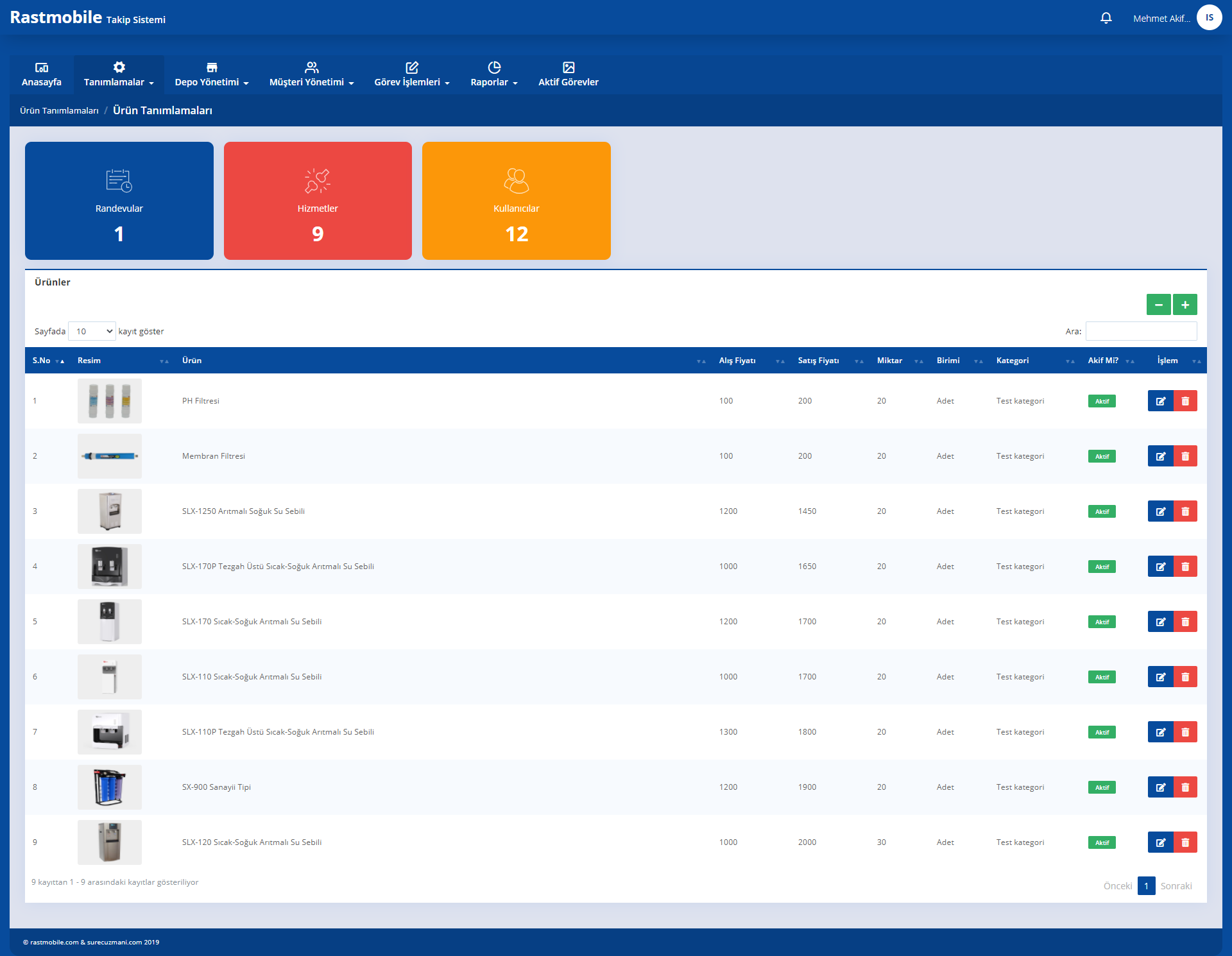Click the Sonraki pagination link
This screenshot has height=956, width=1232.
tap(1176, 886)
